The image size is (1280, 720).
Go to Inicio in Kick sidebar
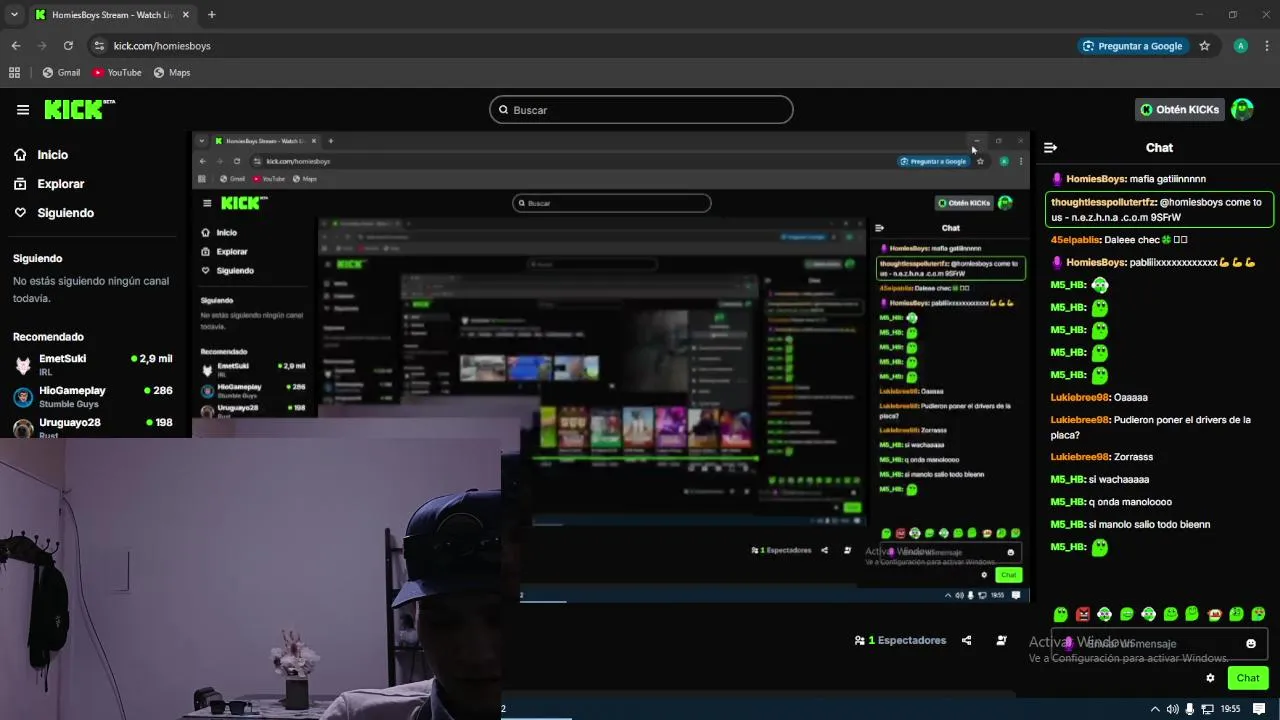click(x=41, y=155)
